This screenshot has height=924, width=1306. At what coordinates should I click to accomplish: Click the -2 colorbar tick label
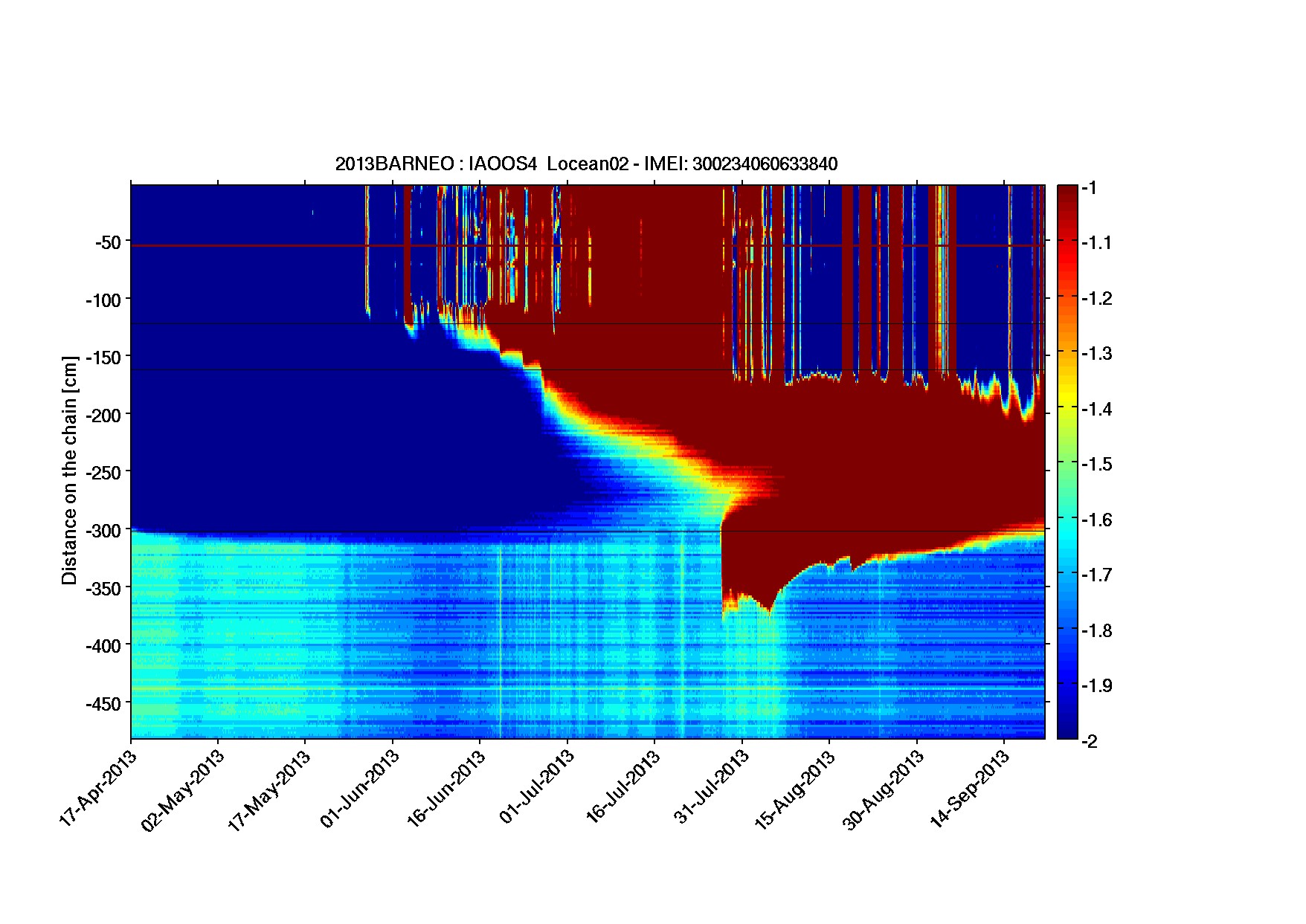[1091, 741]
